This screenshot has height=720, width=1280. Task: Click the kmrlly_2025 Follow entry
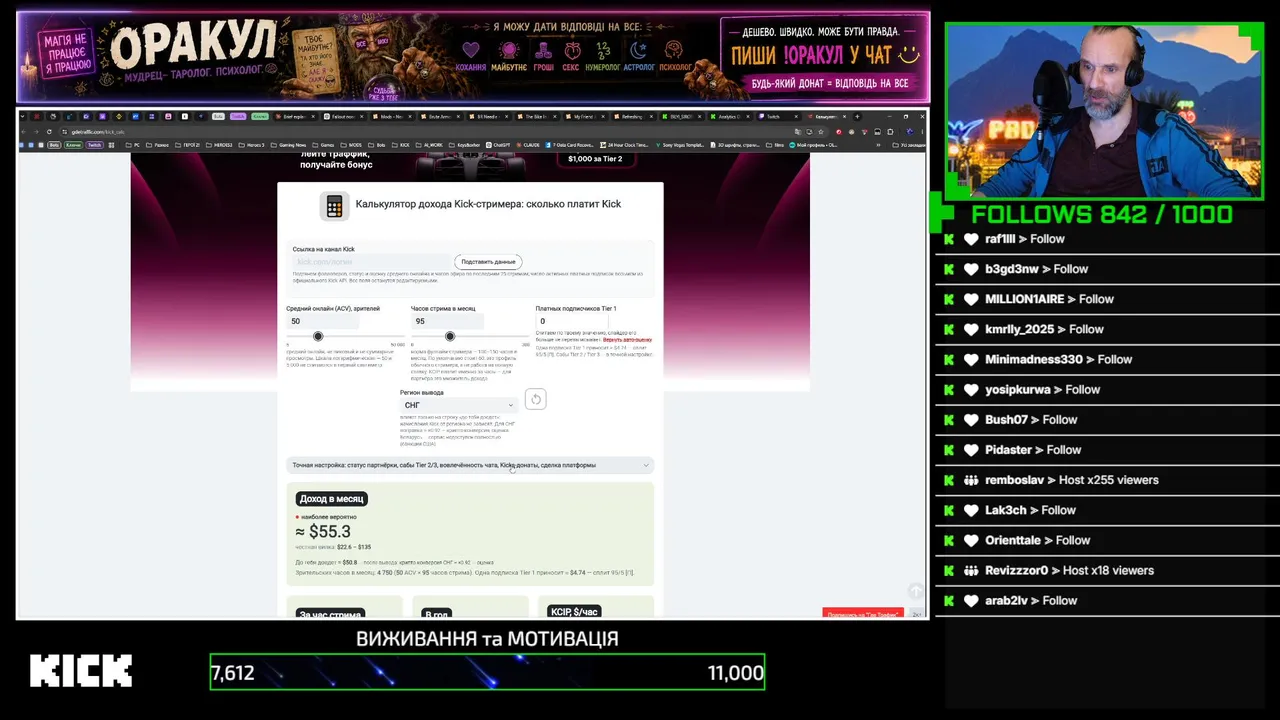1044,329
